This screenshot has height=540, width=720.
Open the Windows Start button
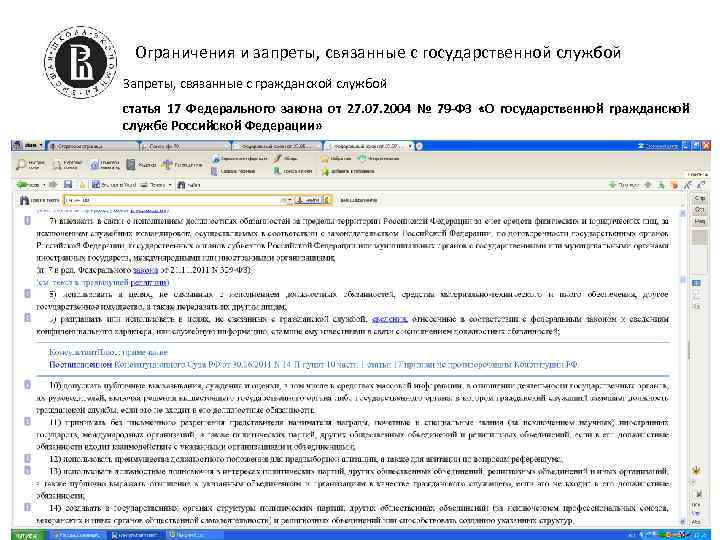[28, 535]
